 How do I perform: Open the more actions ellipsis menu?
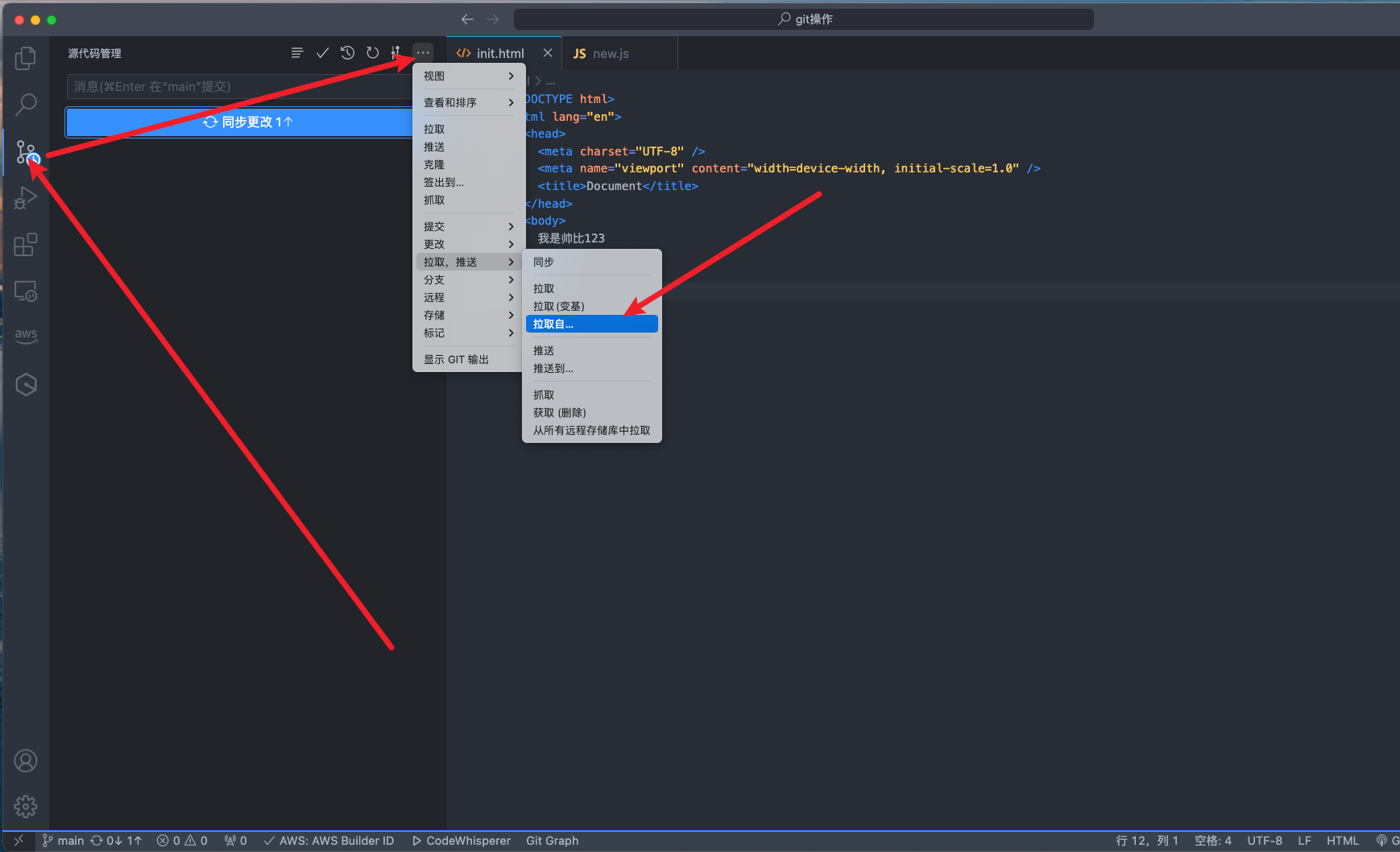point(423,52)
